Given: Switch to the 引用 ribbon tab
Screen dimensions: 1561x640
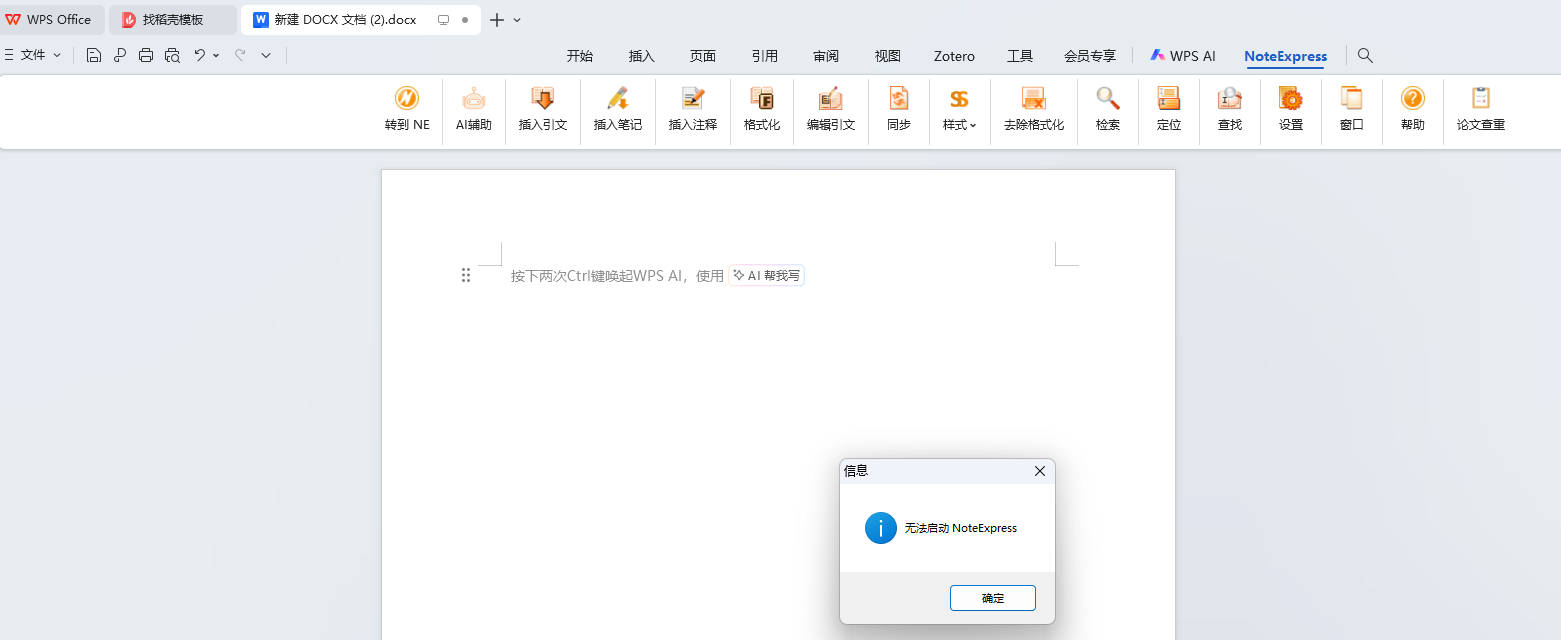Looking at the screenshot, I should point(764,56).
